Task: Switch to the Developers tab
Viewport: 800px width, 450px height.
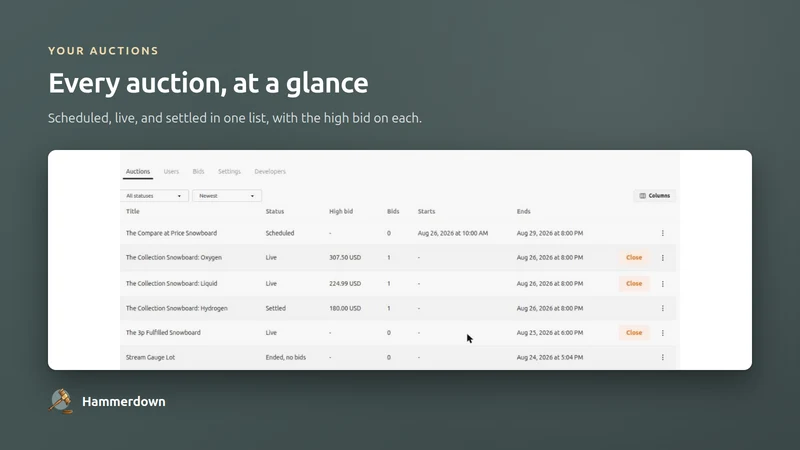Action: coord(270,171)
